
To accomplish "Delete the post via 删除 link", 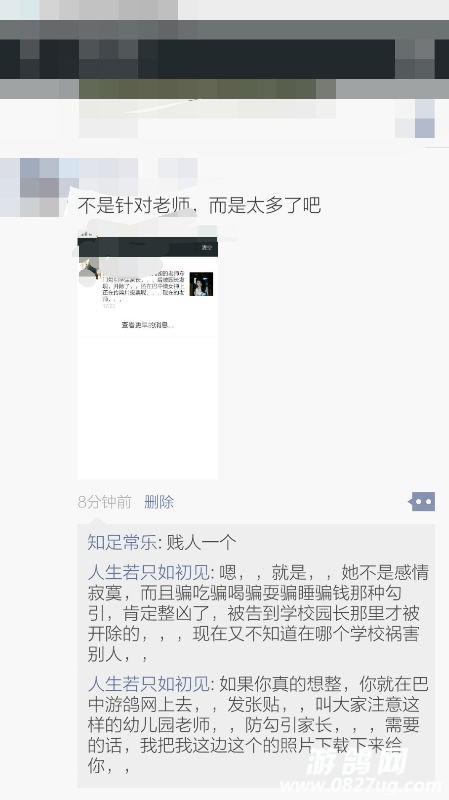I will (x=159, y=502).
